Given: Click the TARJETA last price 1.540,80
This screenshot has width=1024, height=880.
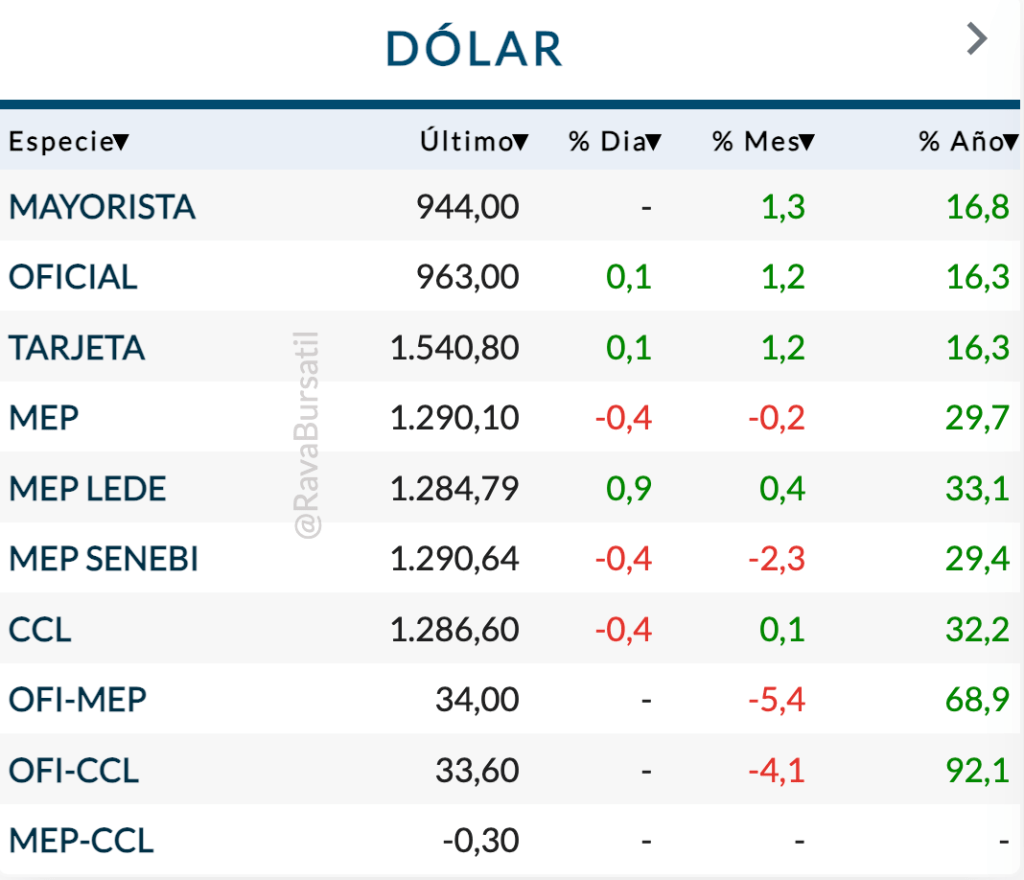Looking at the screenshot, I should pyautogui.click(x=455, y=348).
